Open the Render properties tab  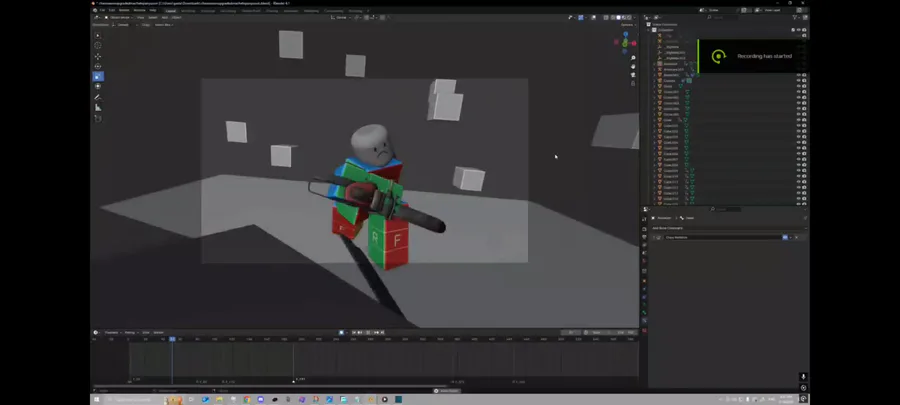click(x=644, y=229)
